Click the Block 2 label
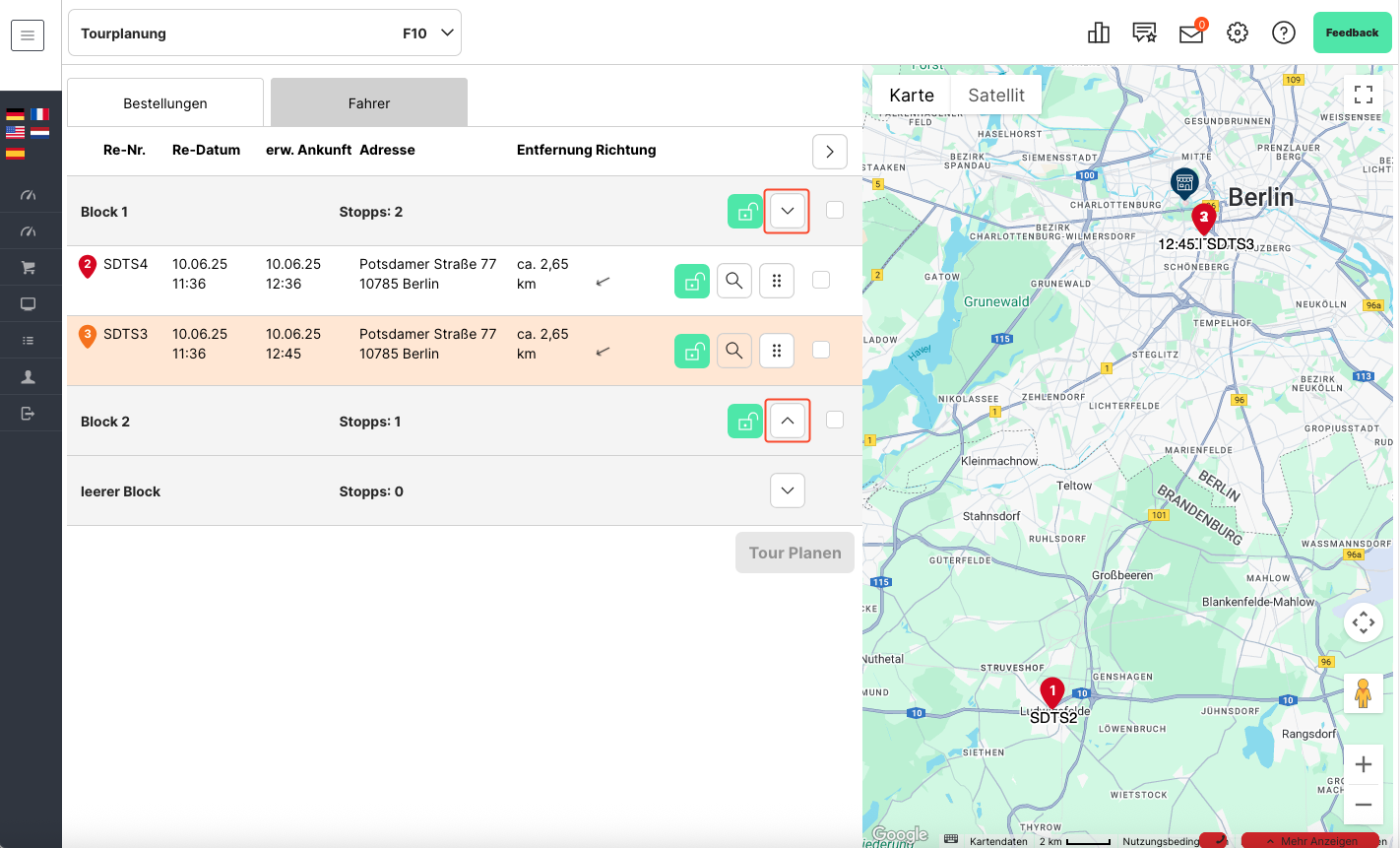 (105, 422)
